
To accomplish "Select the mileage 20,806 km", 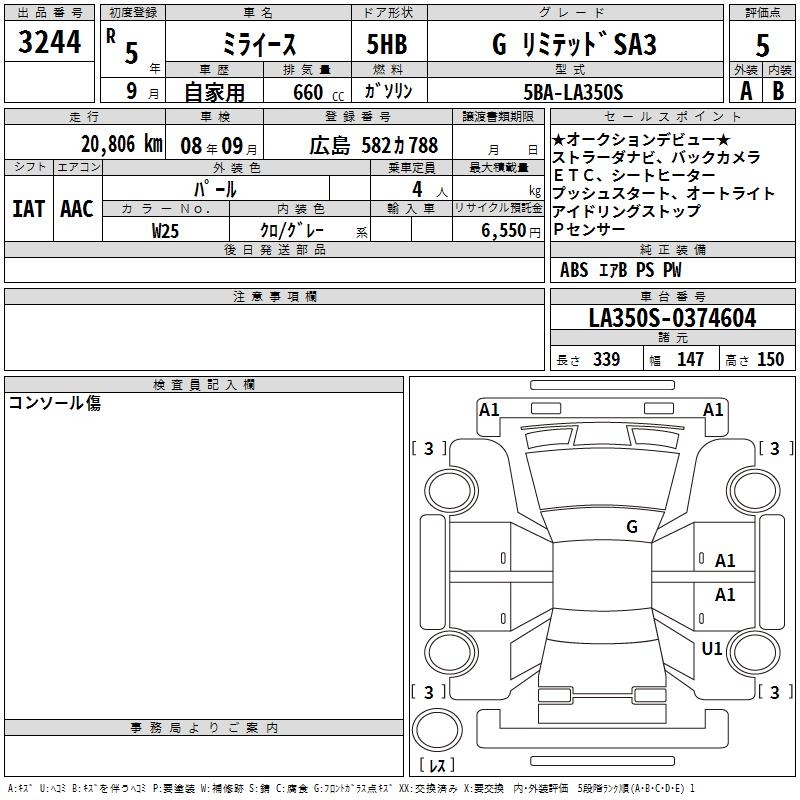I will coord(122,144).
